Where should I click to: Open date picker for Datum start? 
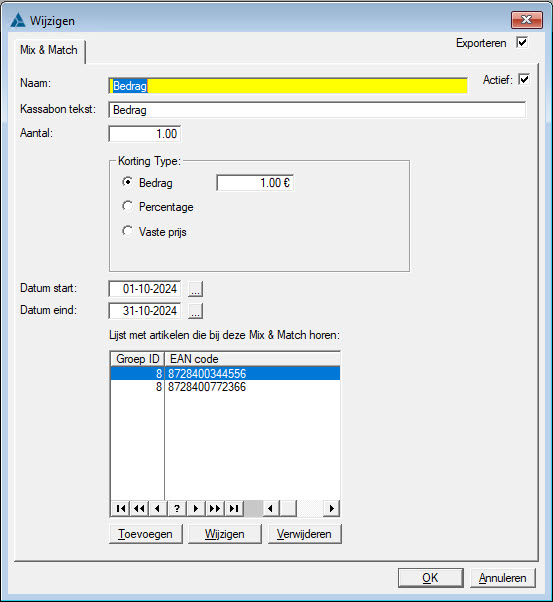195,289
